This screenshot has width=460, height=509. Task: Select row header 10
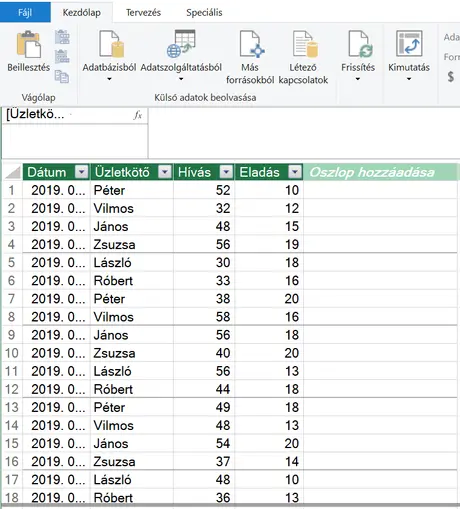(12, 353)
